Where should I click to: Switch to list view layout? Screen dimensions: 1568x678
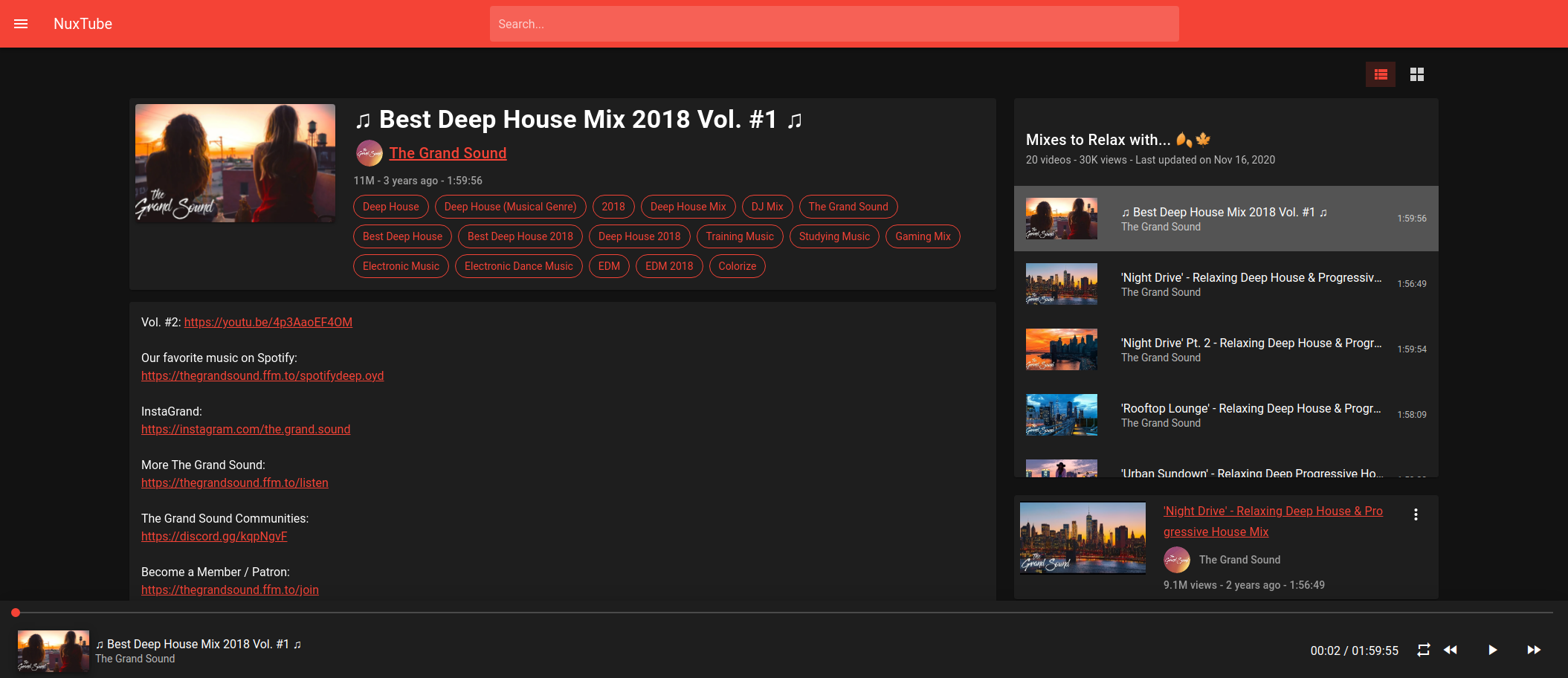point(1381,74)
